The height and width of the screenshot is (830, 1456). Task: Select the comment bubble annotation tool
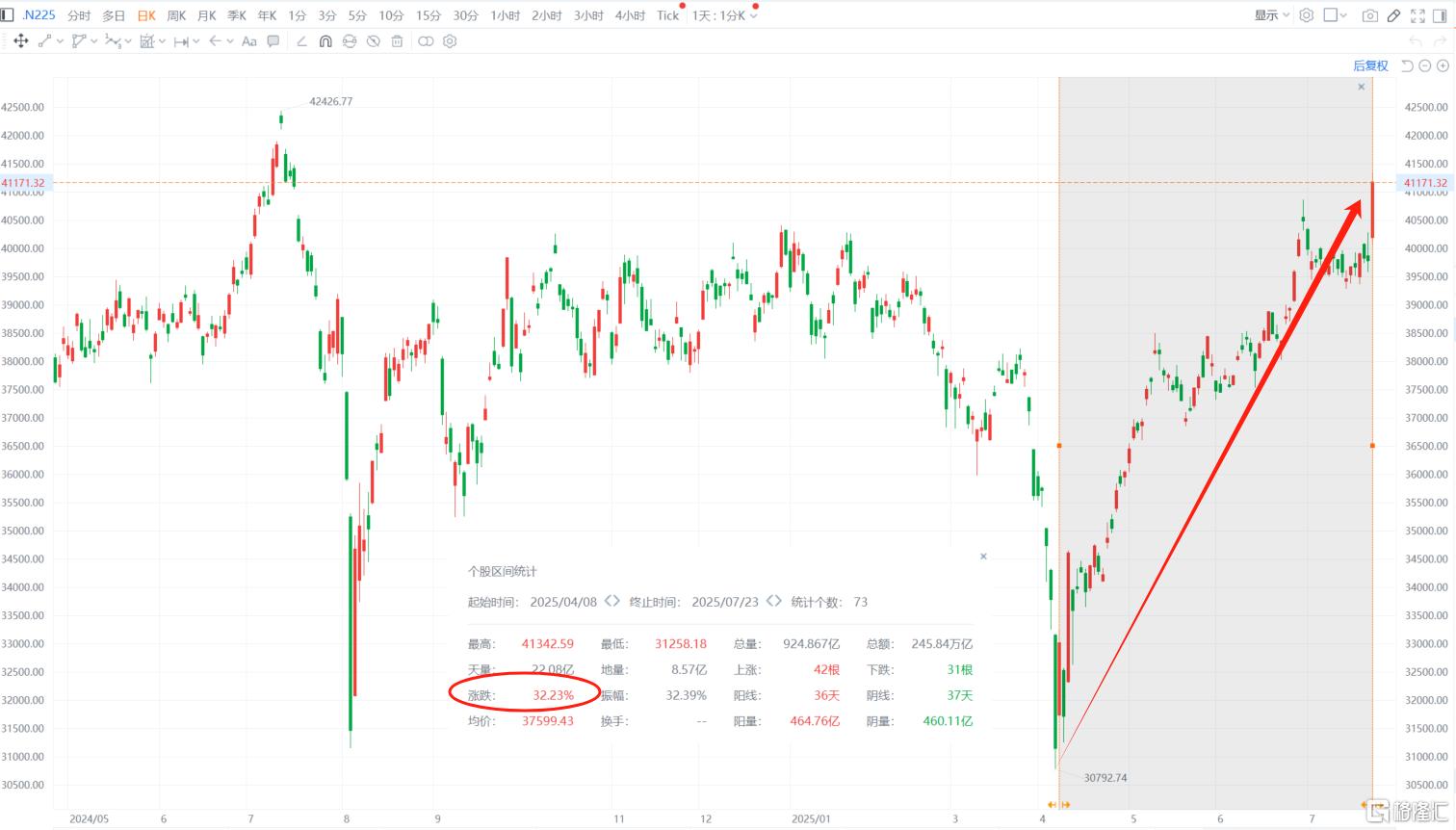point(273,41)
